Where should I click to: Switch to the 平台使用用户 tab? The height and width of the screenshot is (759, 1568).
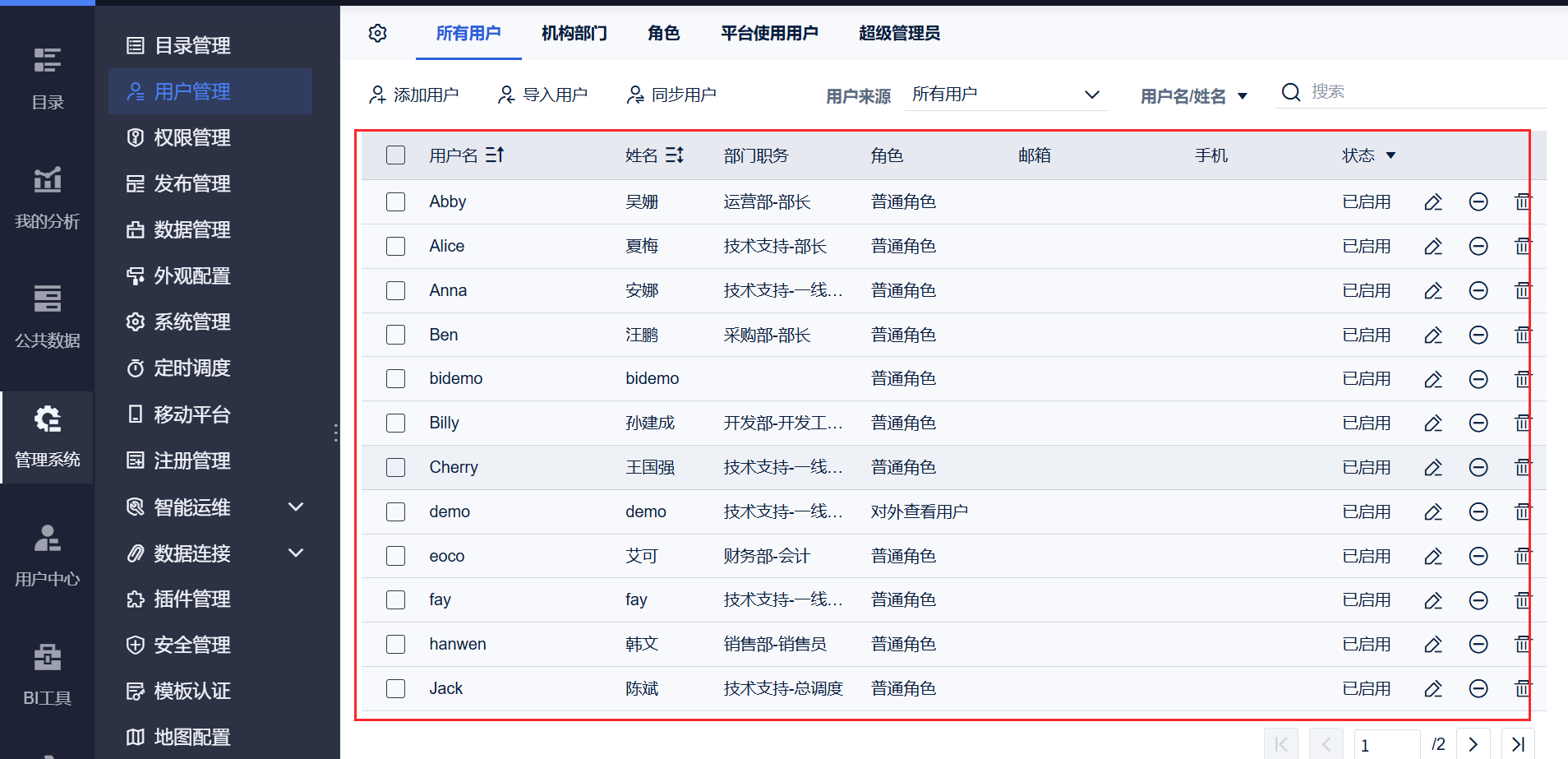click(770, 33)
